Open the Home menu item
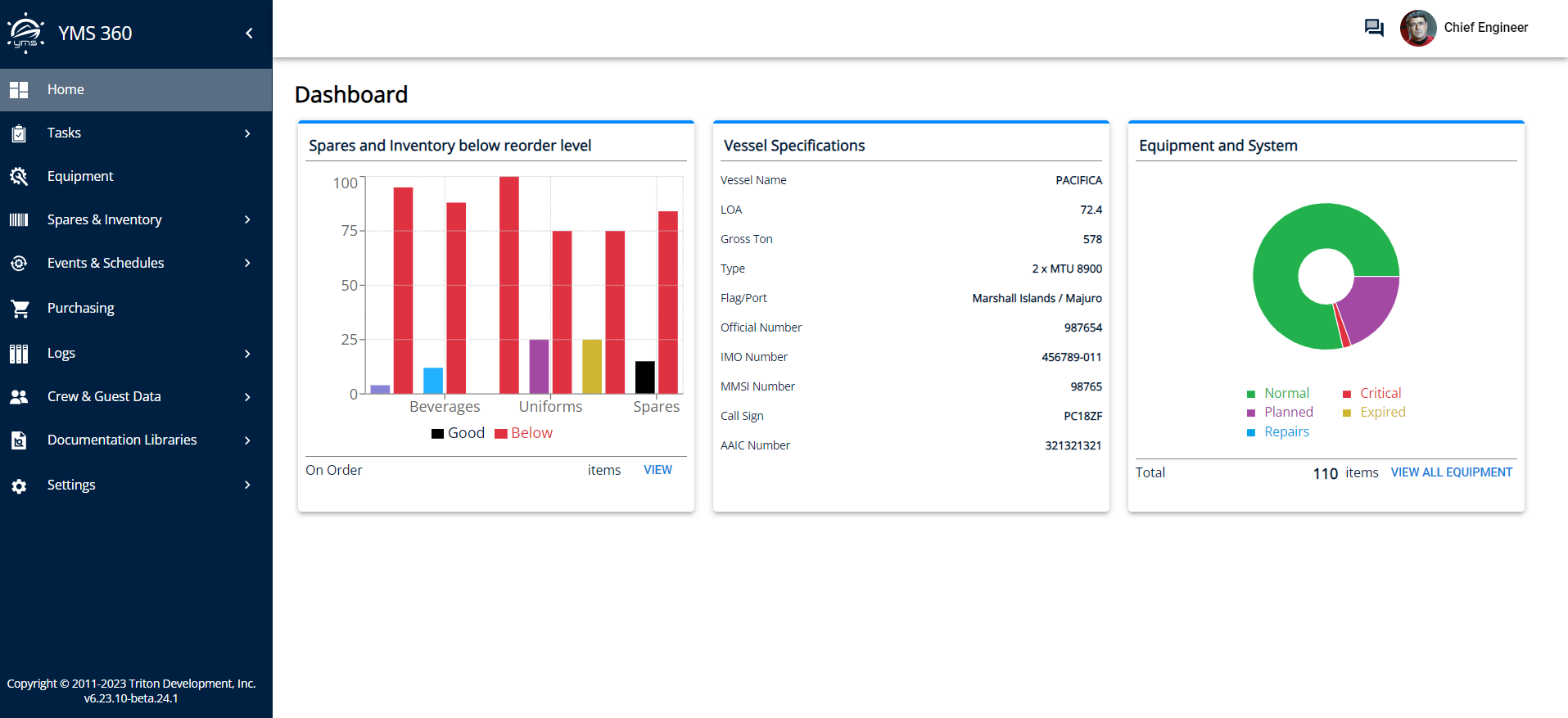This screenshot has width=1568, height=718. 66,90
